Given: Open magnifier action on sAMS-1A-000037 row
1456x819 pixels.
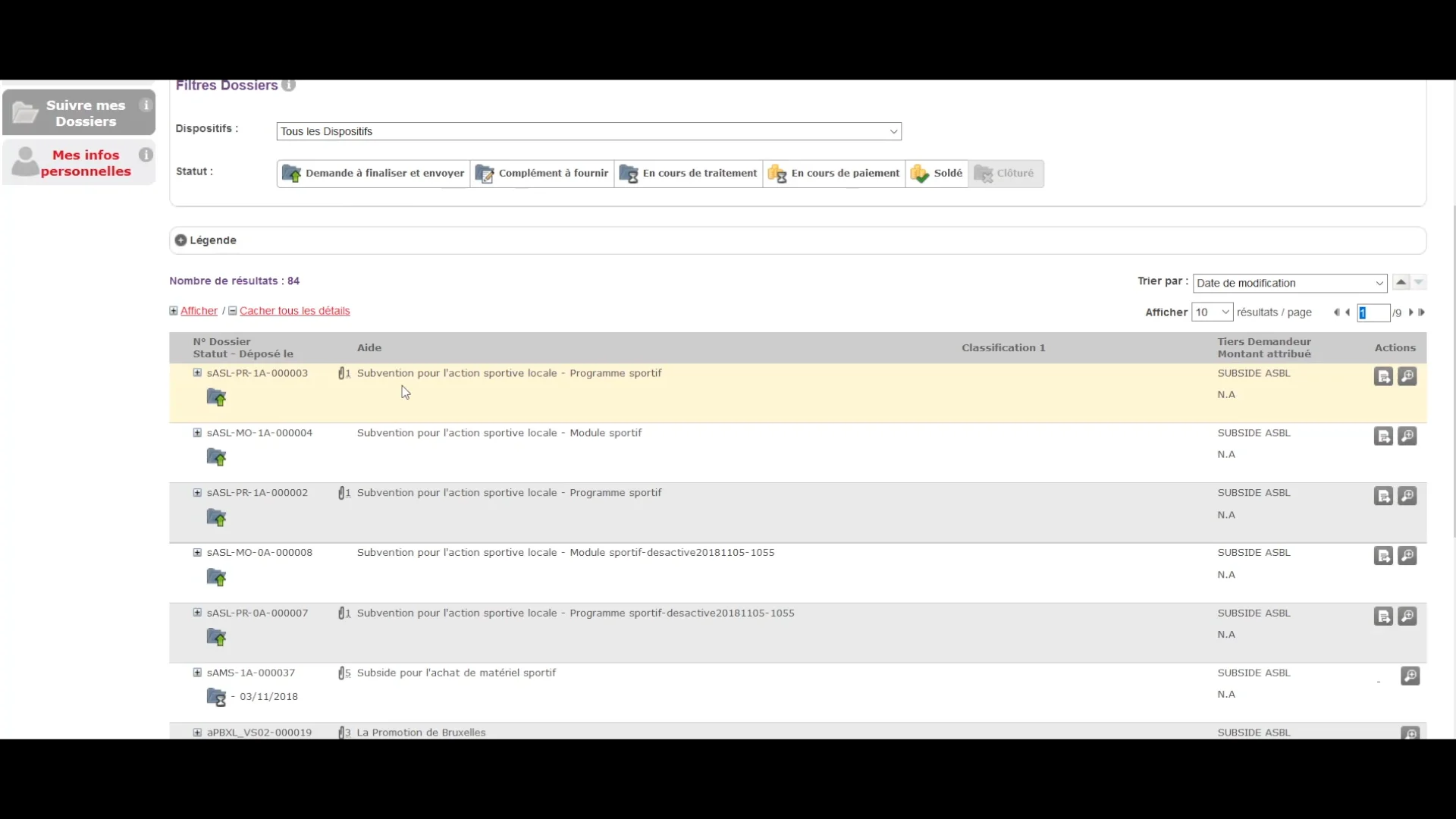Looking at the screenshot, I should tap(1410, 676).
